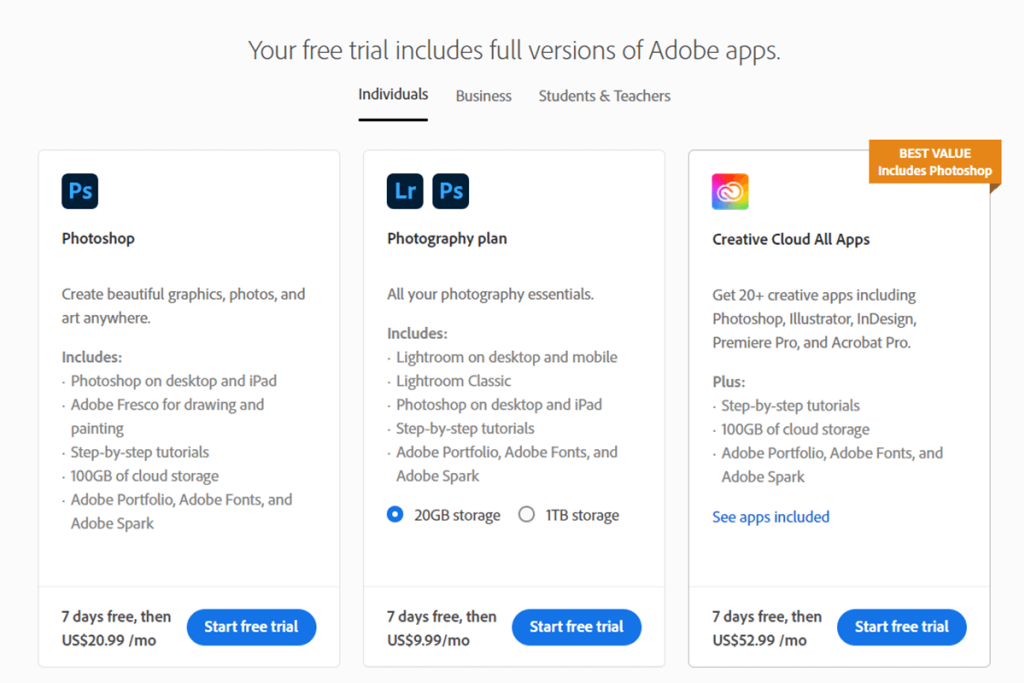Open the Students & Teachers tab
1024x683 pixels.
click(604, 96)
